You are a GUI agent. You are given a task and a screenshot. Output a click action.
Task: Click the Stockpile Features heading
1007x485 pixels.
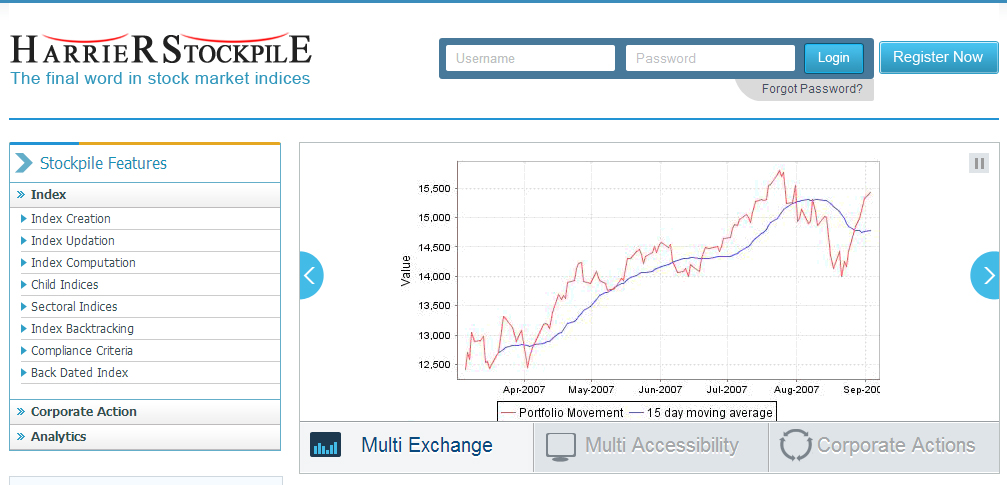(x=103, y=163)
